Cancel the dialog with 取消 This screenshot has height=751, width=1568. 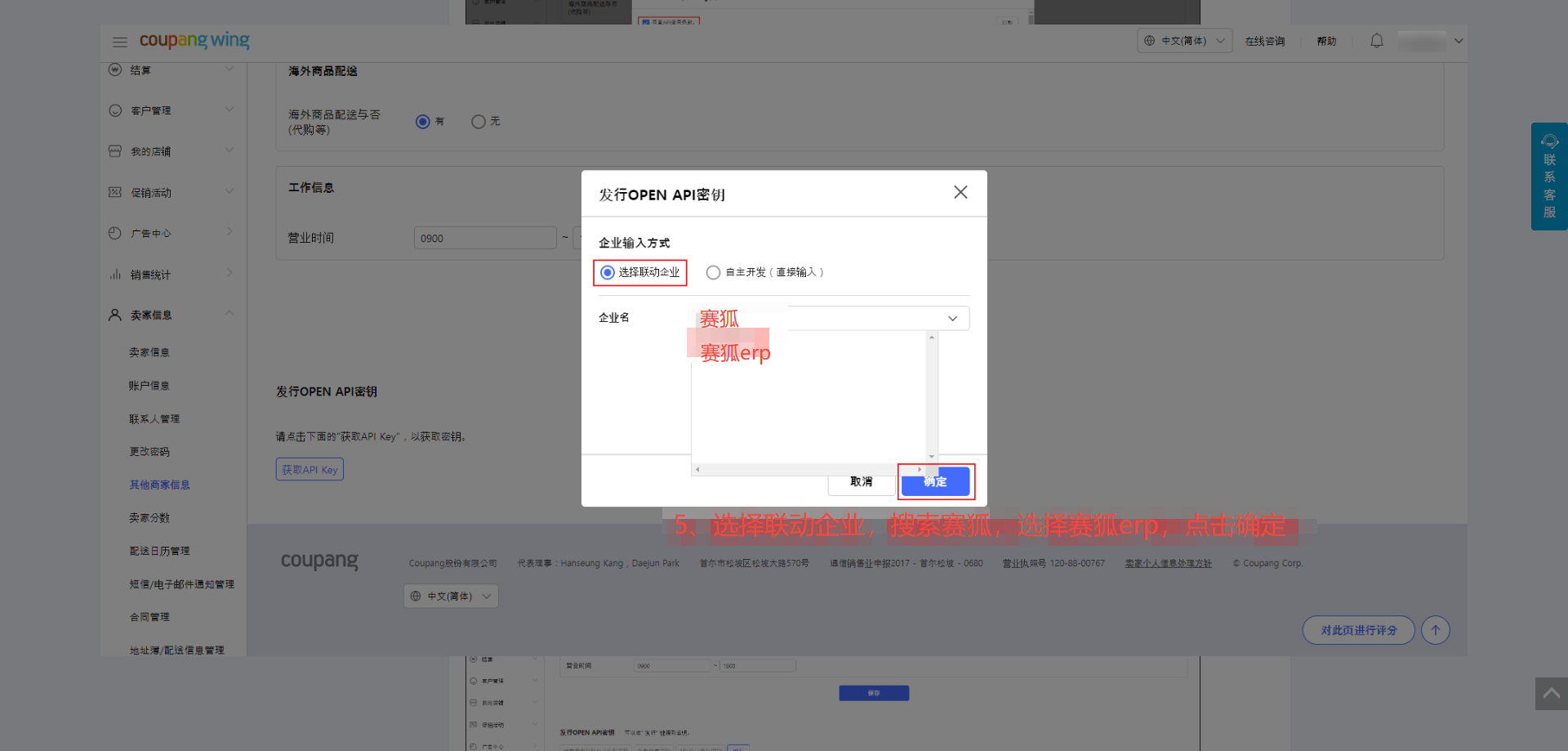pos(862,482)
